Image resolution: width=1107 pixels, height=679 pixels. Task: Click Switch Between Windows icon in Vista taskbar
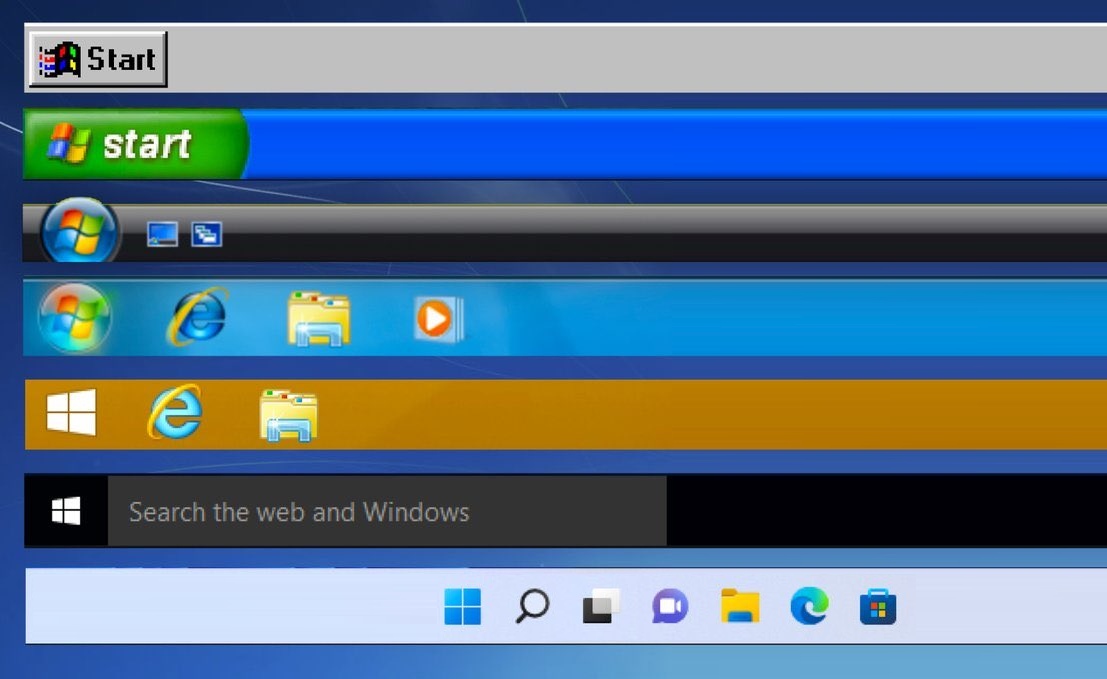[207, 234]
